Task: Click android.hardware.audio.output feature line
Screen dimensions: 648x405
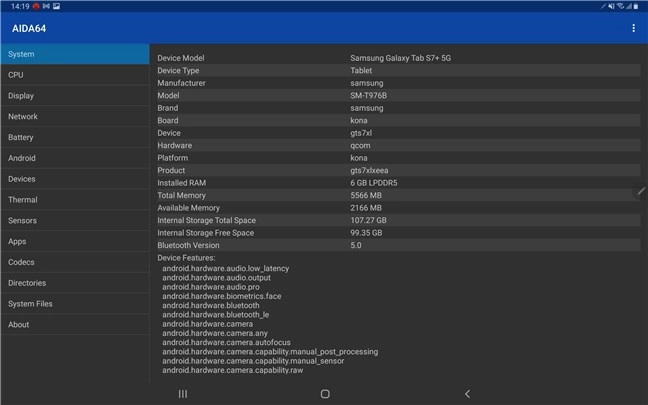Action: [x=216, y=278]
